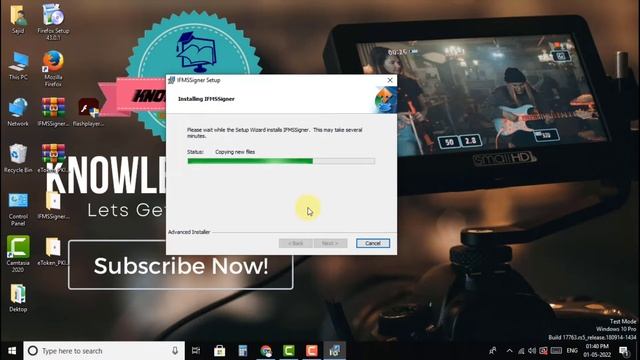Open the Mozilla Firefox shortcut

coord(53,68)
